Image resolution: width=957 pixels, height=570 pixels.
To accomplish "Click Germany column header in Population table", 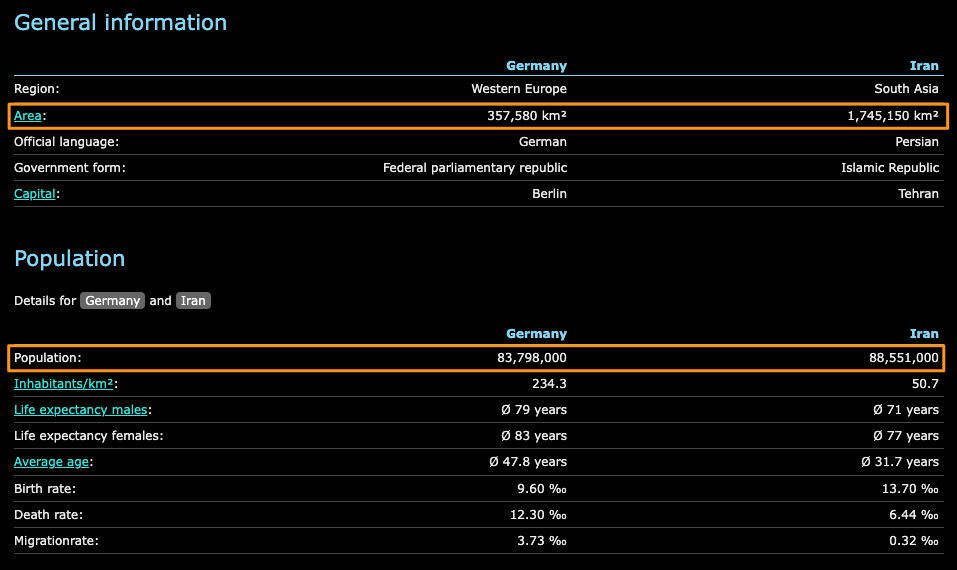I will coord(536,334).
